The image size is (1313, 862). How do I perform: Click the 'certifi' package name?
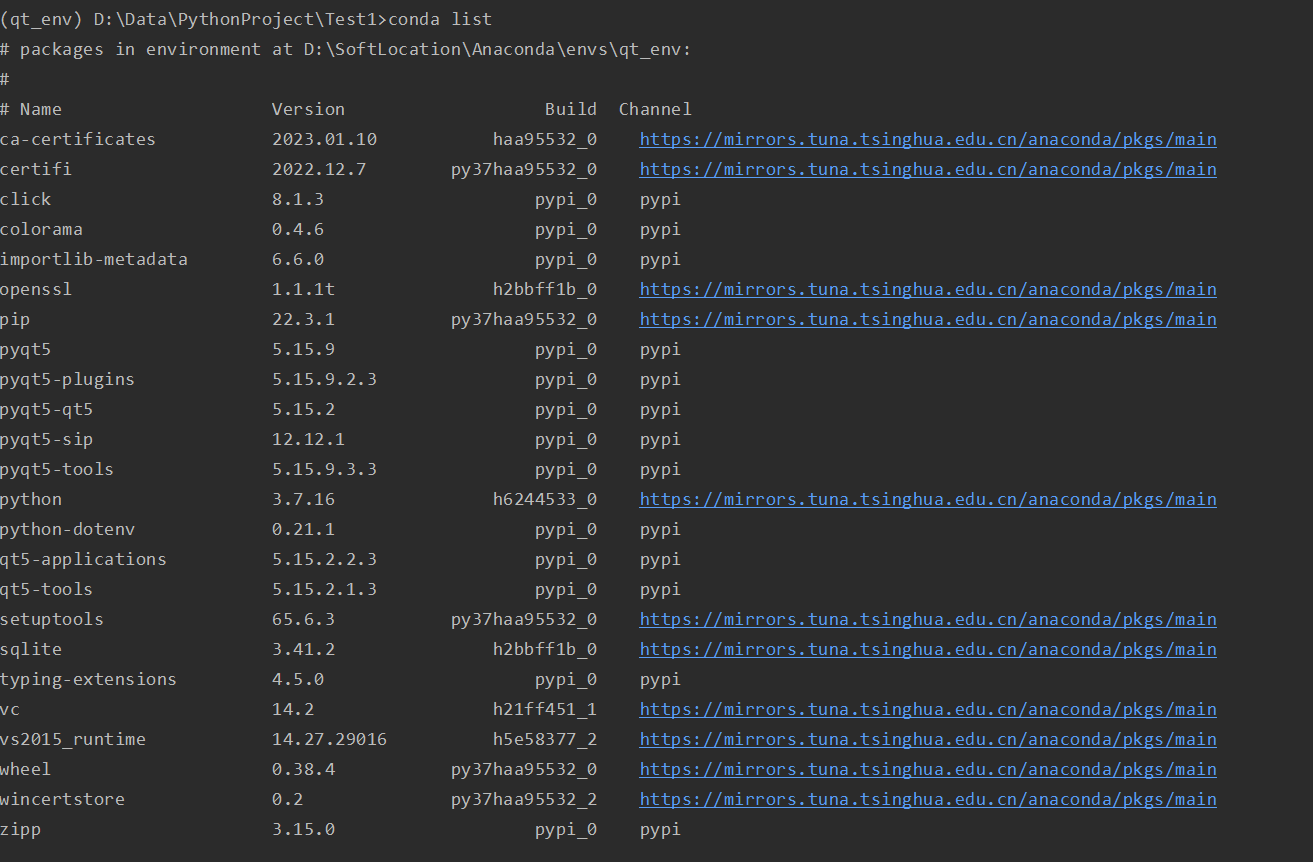click(x=36, y=169)
